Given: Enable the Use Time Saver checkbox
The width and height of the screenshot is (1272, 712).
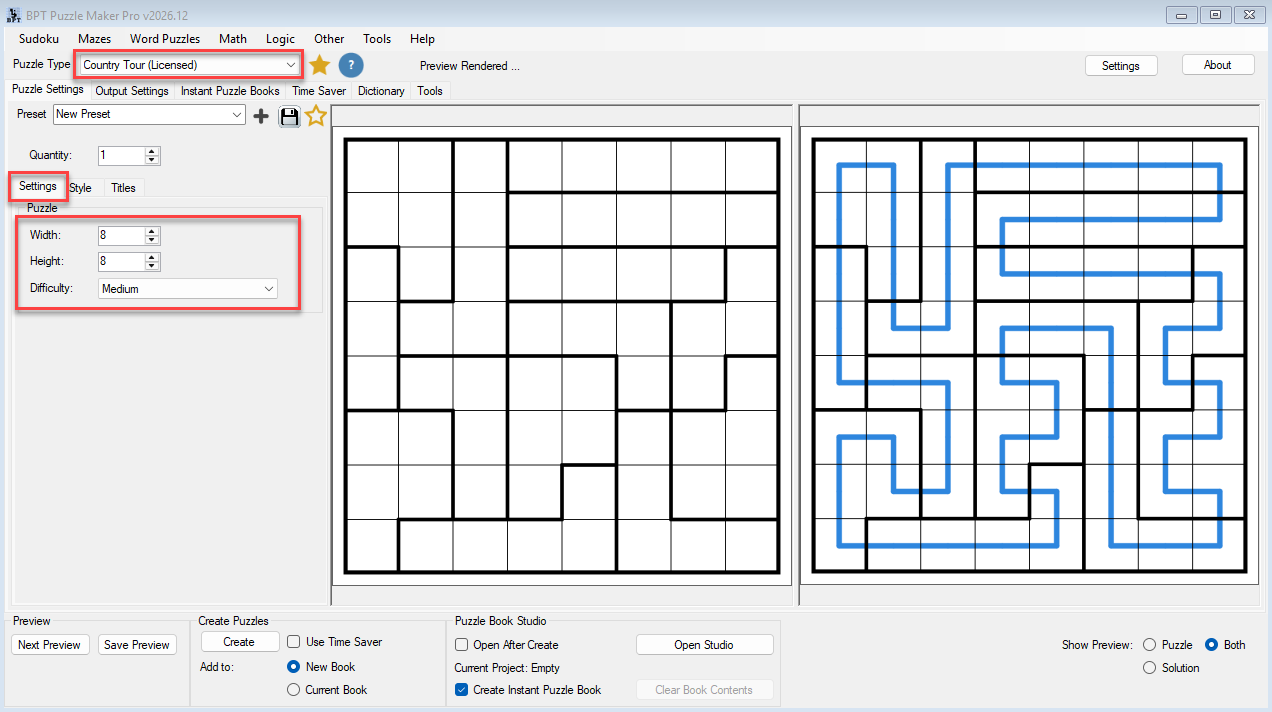Looking at the screenshot, I should click(294, 642).
